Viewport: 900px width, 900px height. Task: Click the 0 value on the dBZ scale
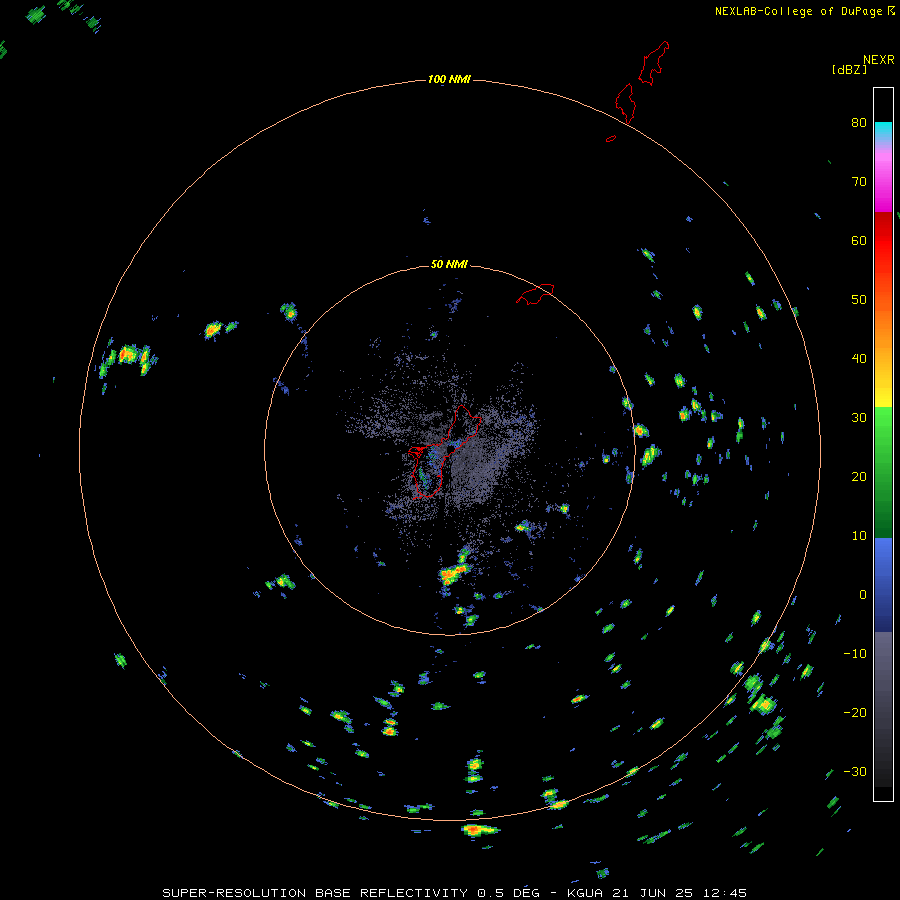[863, 595]
